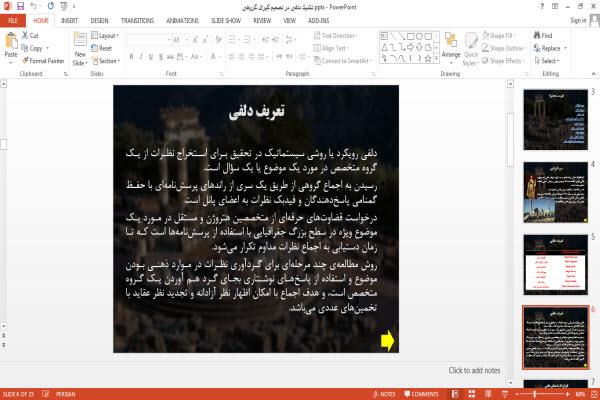Screen dimensions: 600x400
Task: Switch to the SLIDE SHOW tab
Action: (226, 21)
